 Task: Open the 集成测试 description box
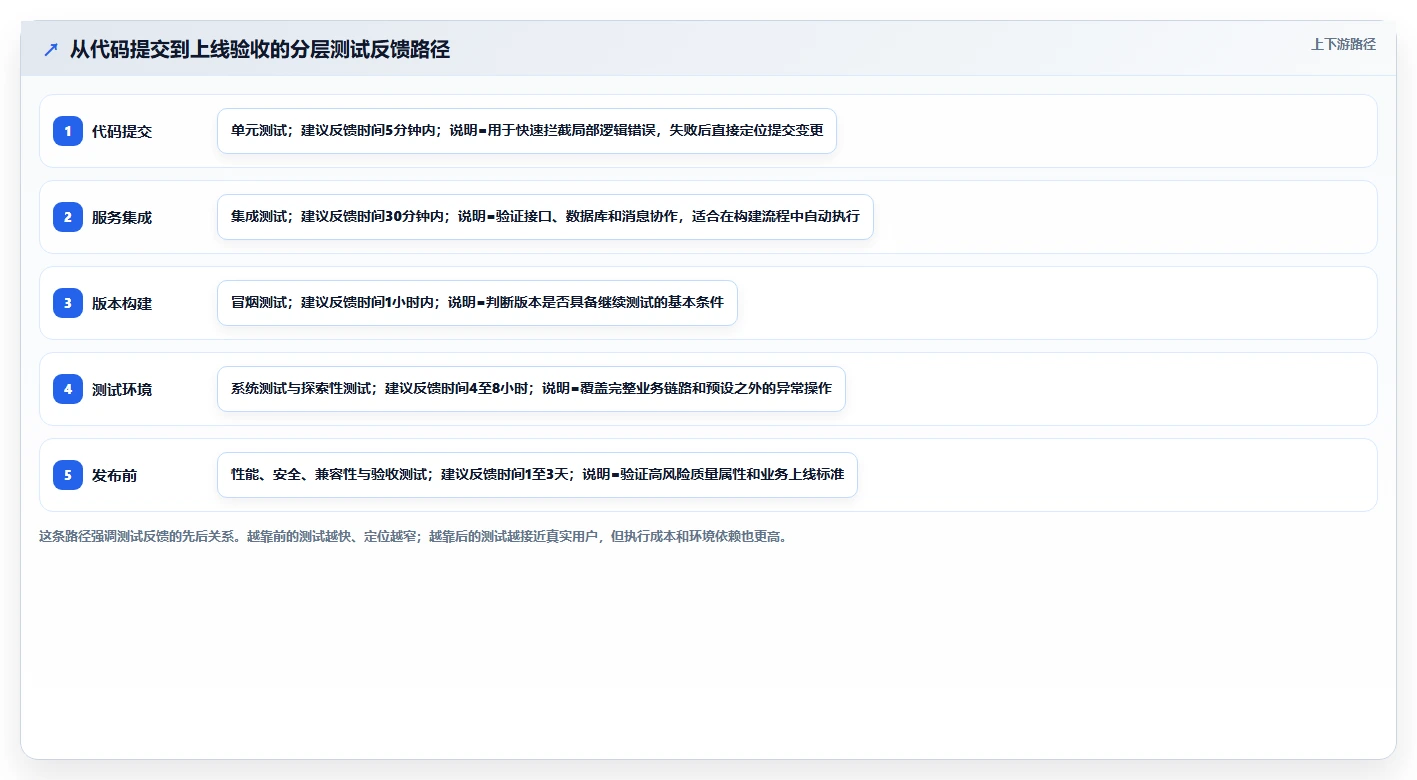[545, 217]
